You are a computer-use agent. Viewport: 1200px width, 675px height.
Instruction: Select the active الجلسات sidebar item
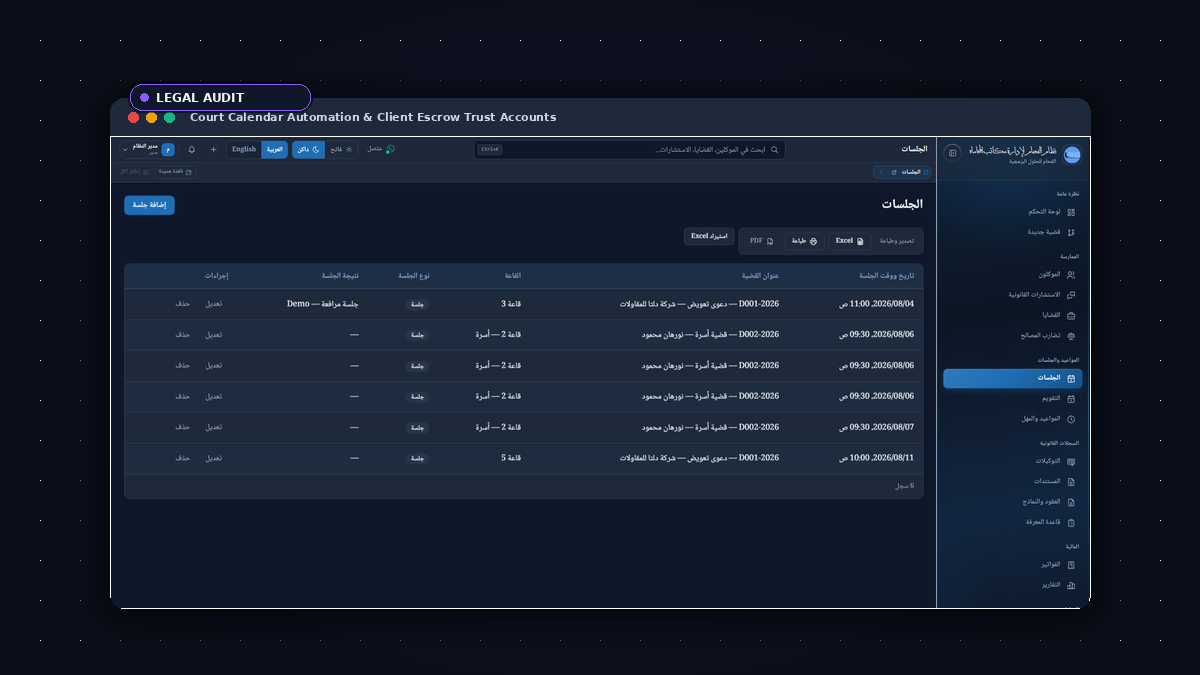(x=1012, y=378)
